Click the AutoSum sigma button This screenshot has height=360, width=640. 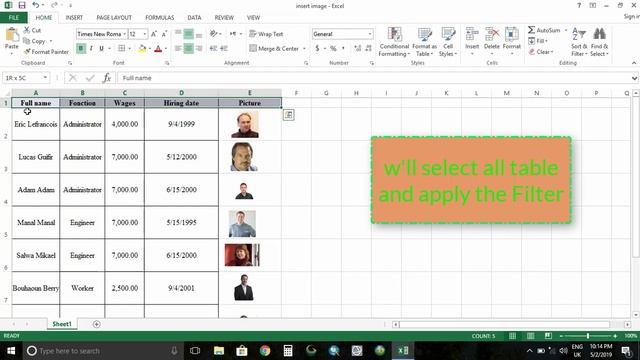tap(544, 30)
